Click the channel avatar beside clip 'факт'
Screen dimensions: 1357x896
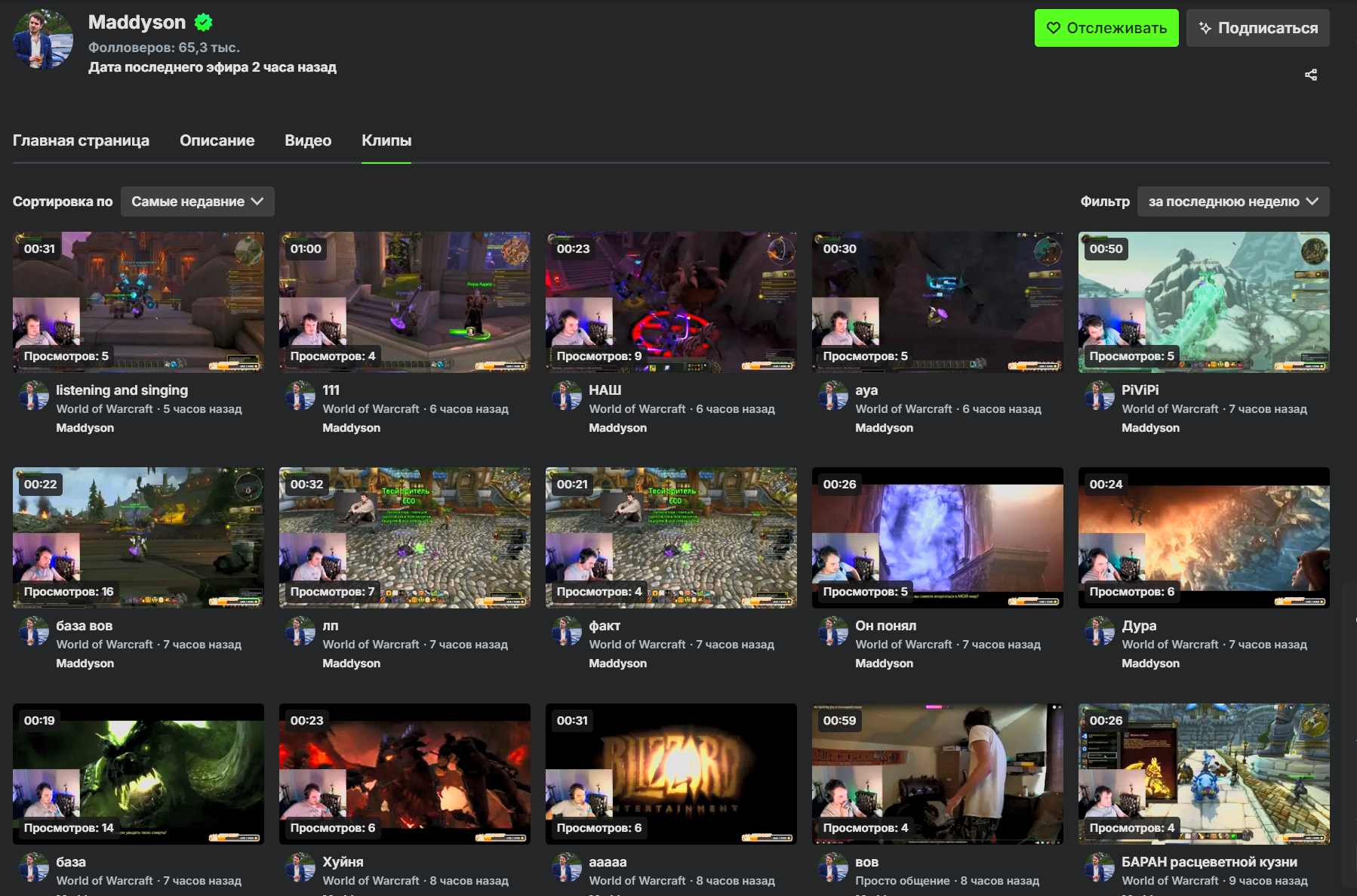[566, 631]
